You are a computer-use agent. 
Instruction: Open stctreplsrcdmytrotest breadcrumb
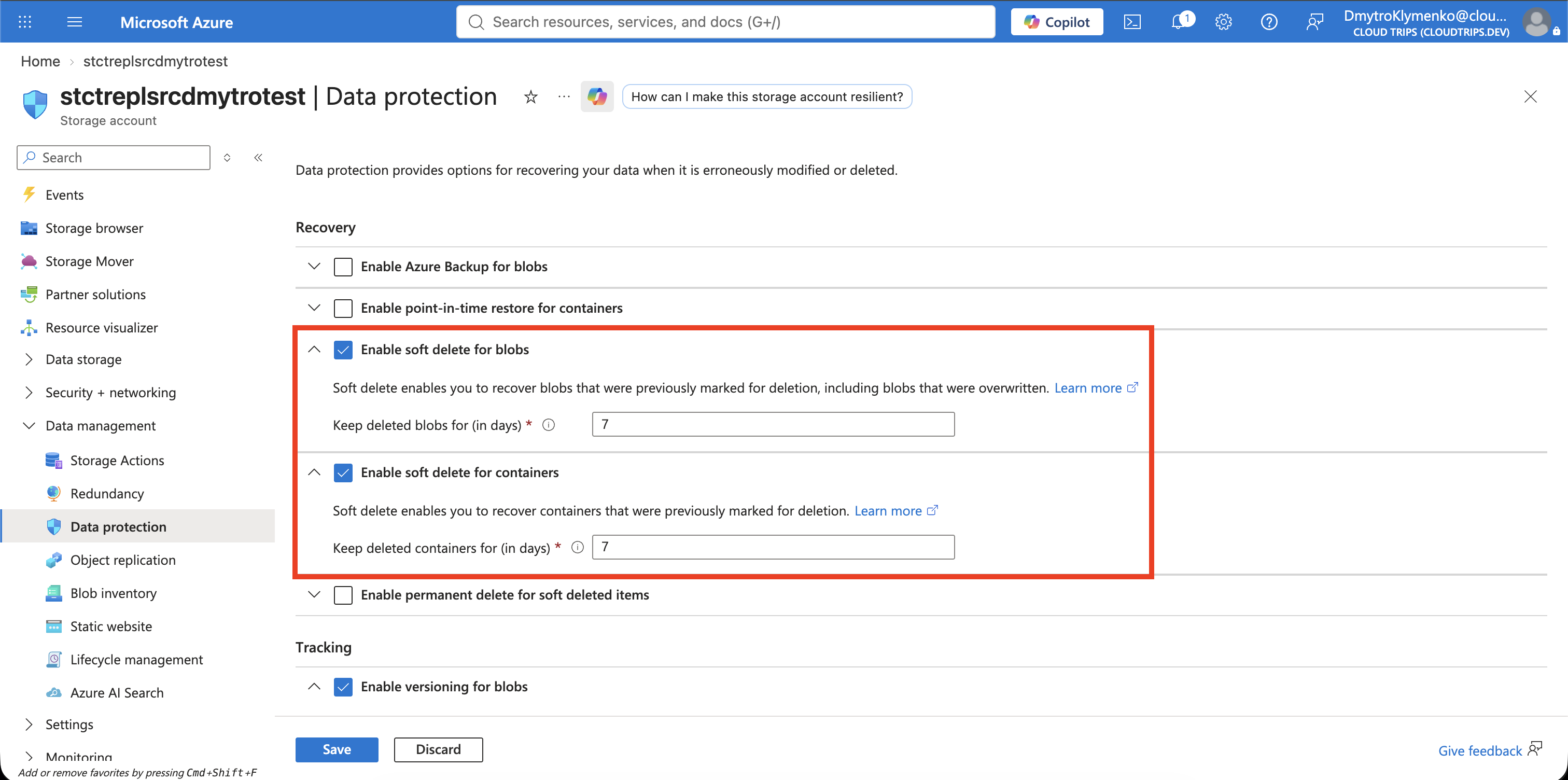coord(155,62)
